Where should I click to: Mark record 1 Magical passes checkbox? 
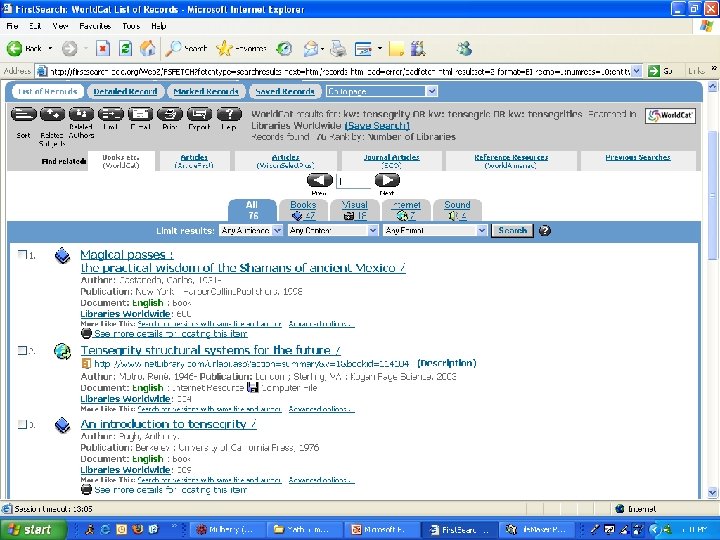click(22, 254)
